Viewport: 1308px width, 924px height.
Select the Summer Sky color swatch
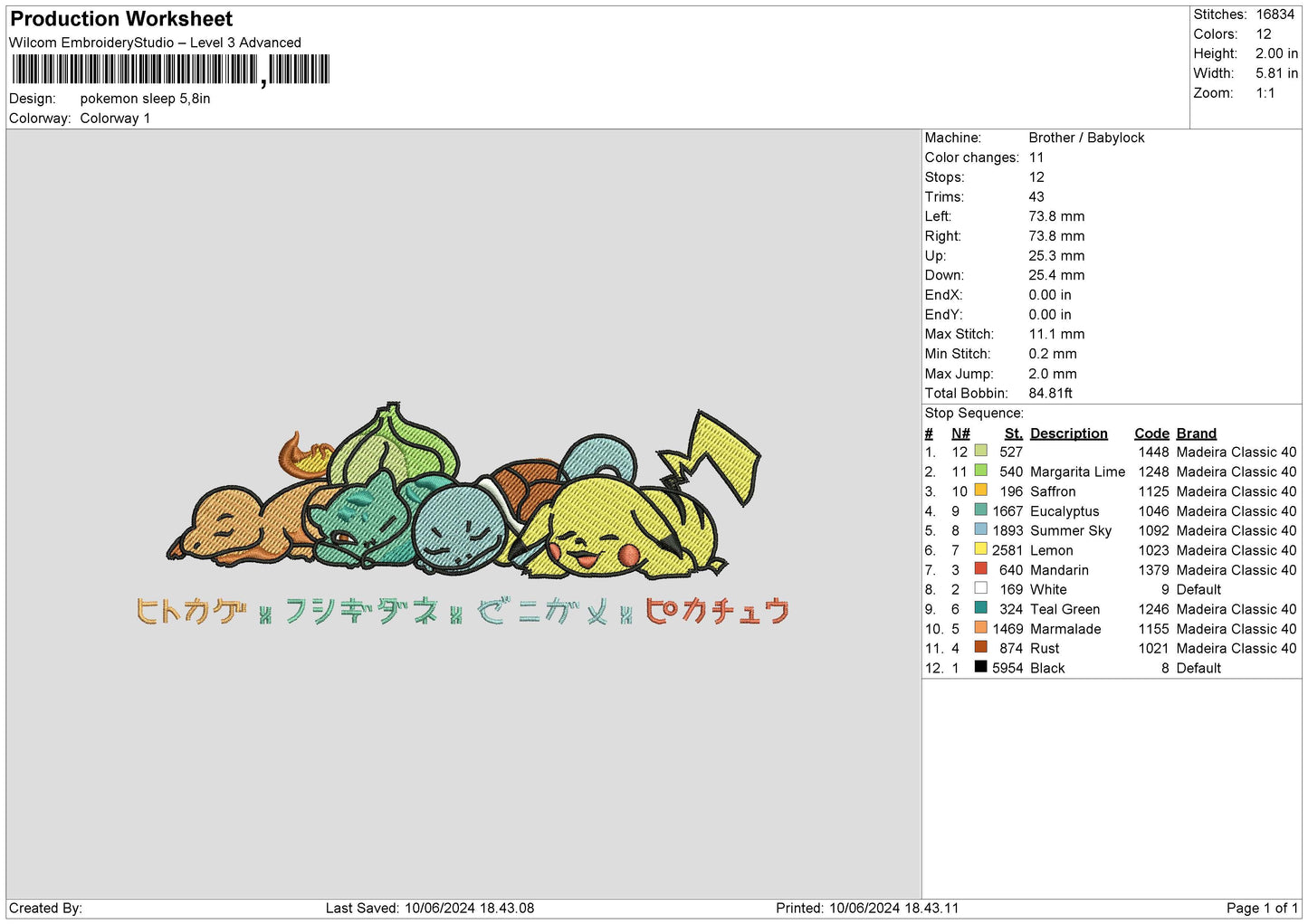980,529
